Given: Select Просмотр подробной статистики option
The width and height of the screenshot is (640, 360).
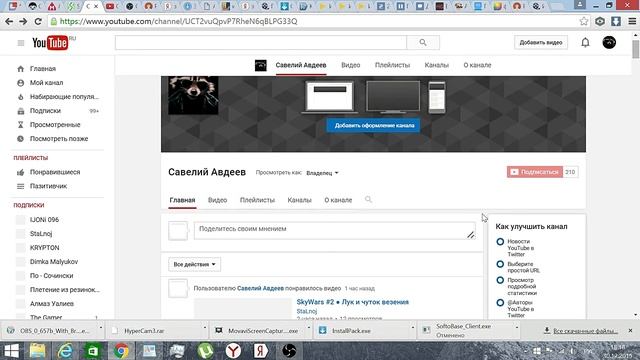Looking at the screenshot, I should [x=500, y=280].
